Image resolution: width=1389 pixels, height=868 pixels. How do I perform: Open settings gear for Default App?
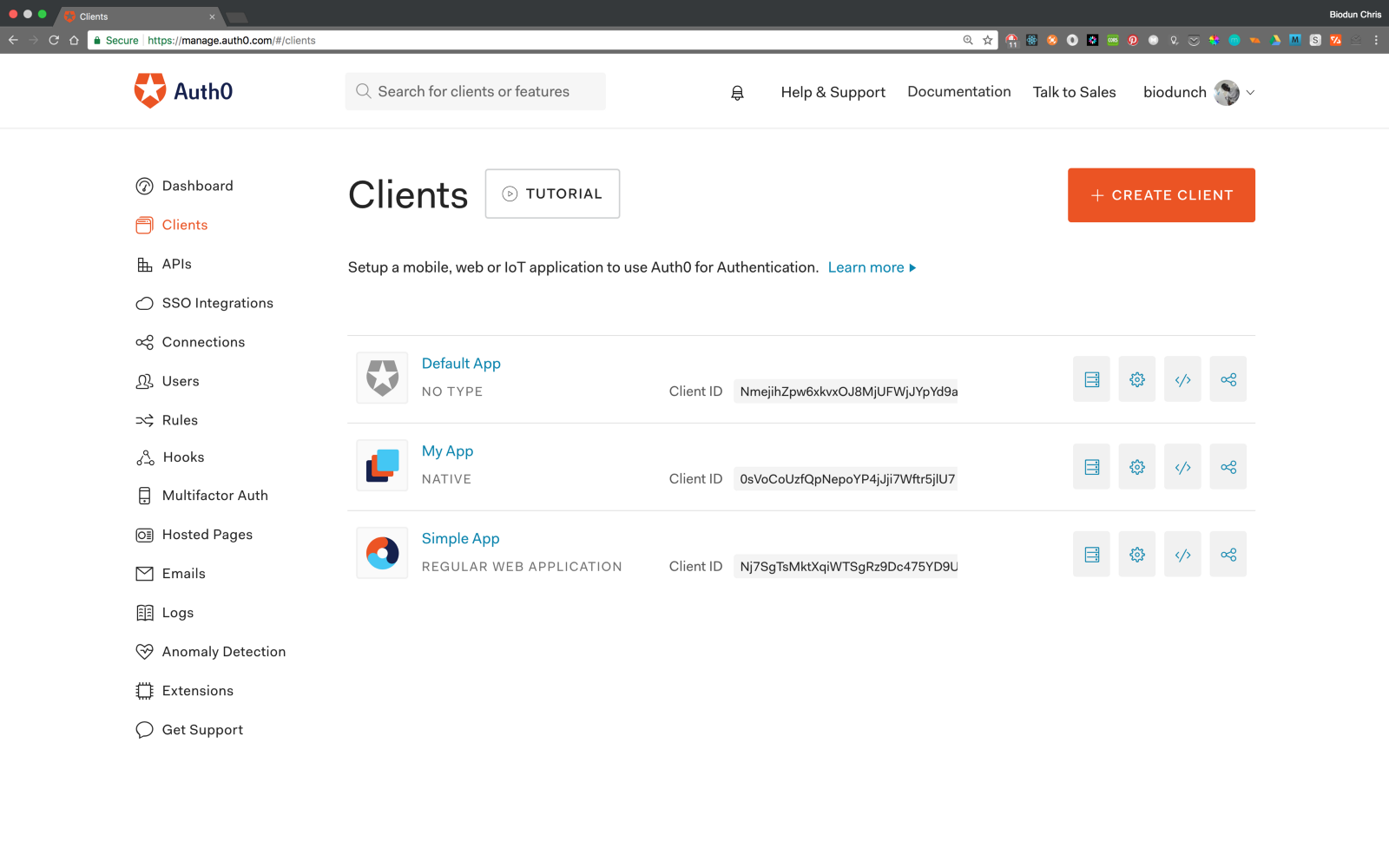[x=1137, y=379]
